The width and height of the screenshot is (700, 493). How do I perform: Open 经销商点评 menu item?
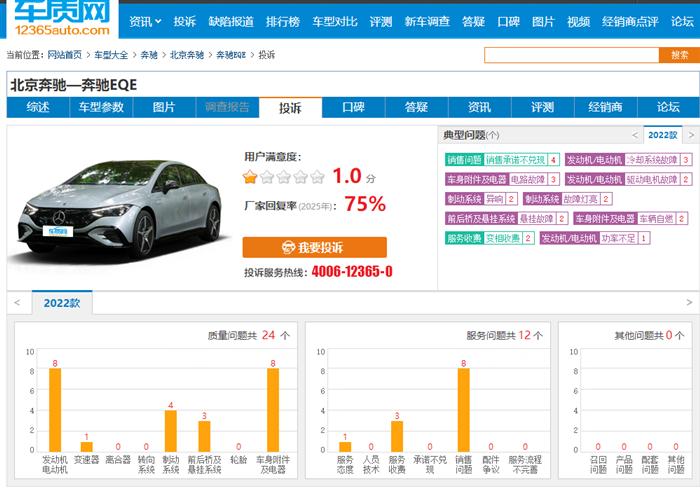630,21
